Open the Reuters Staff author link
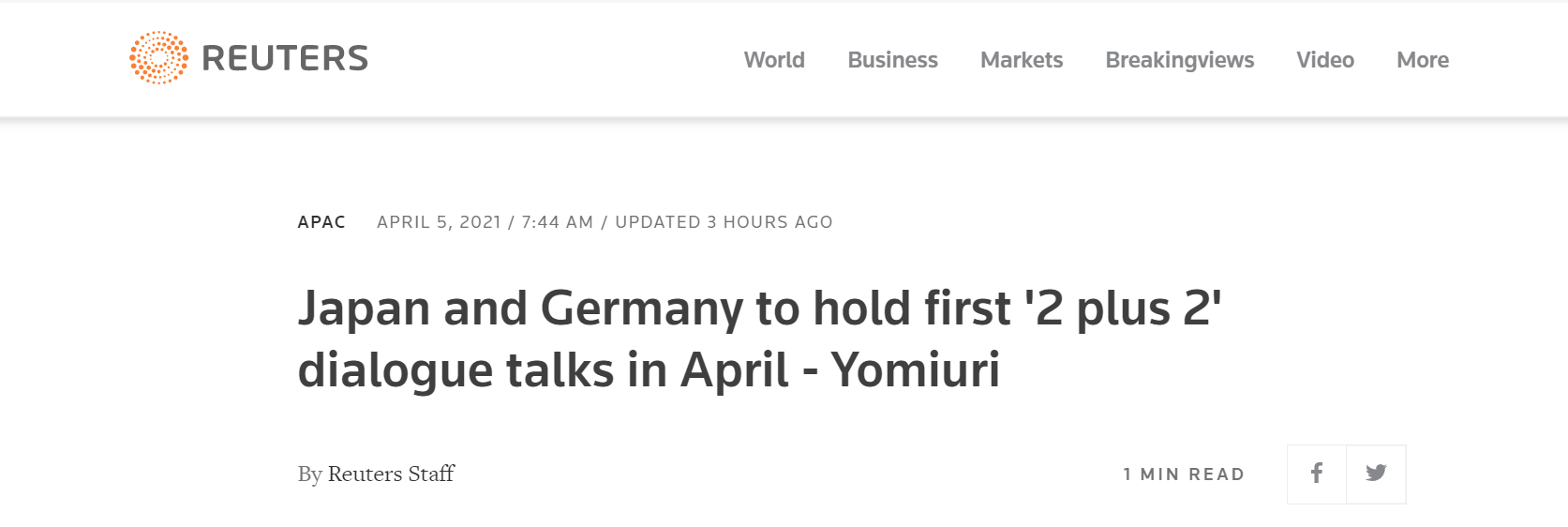This screenshot has width=1568, height=527. pos(391,474)
